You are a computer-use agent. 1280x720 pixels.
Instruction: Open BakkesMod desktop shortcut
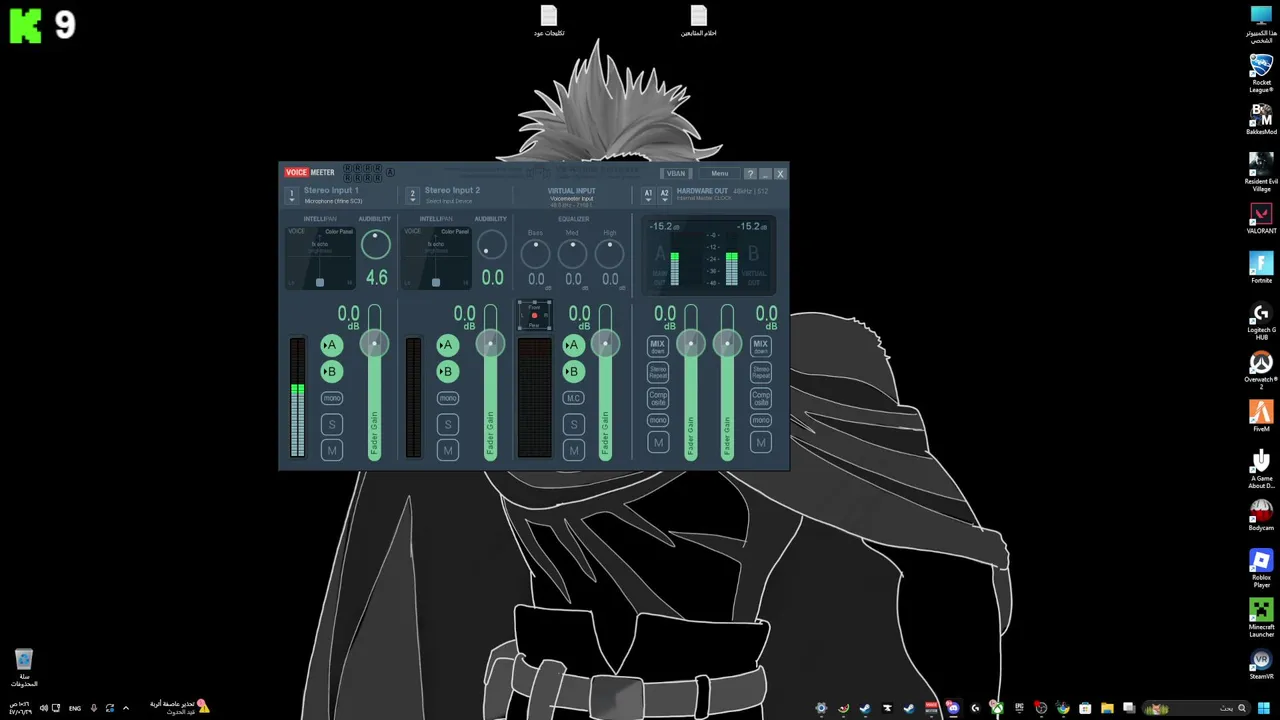point(1261,118)
